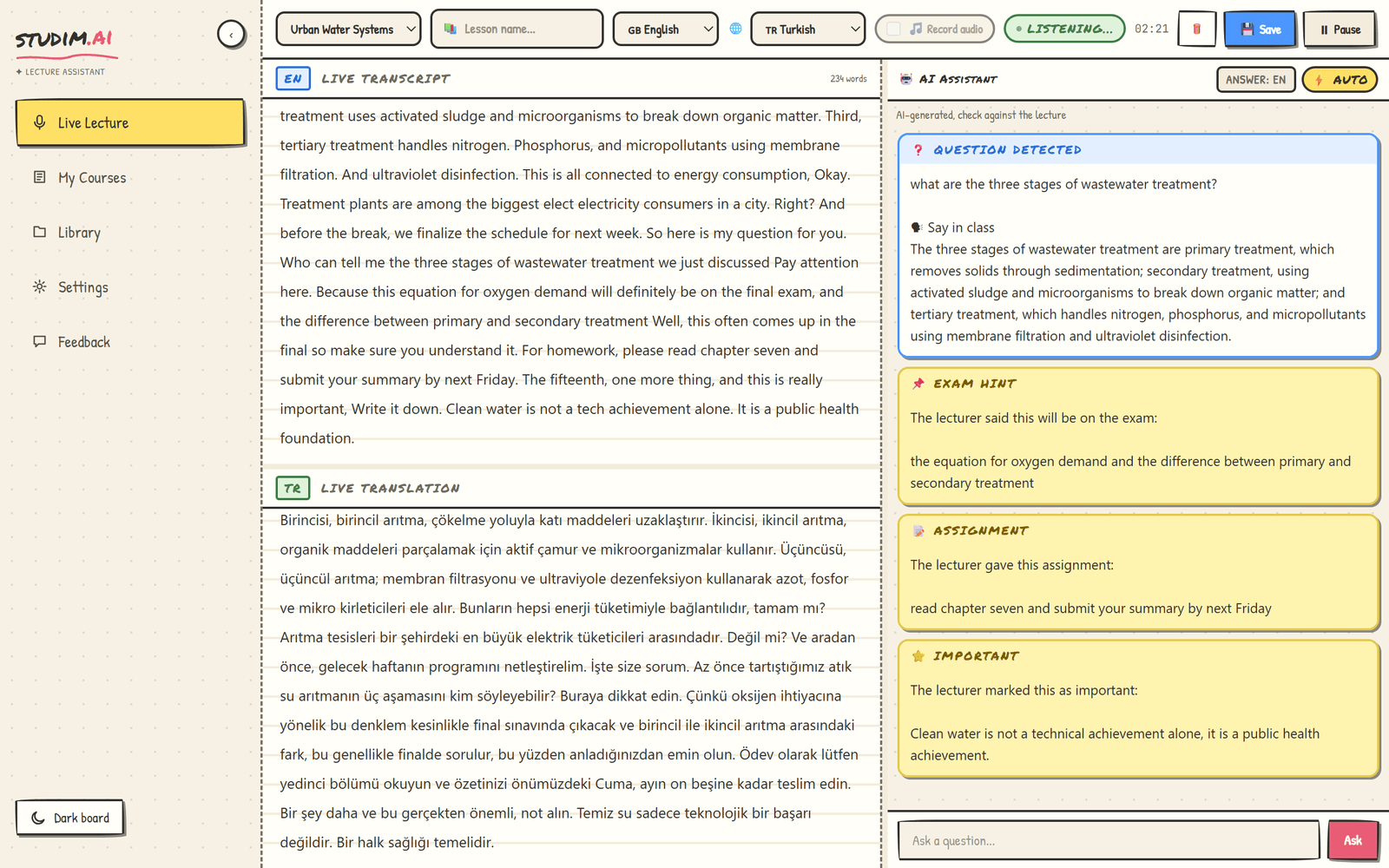Submit with the Ask button
Viewport: 1389px width, 868px height.
[1353, 840]
